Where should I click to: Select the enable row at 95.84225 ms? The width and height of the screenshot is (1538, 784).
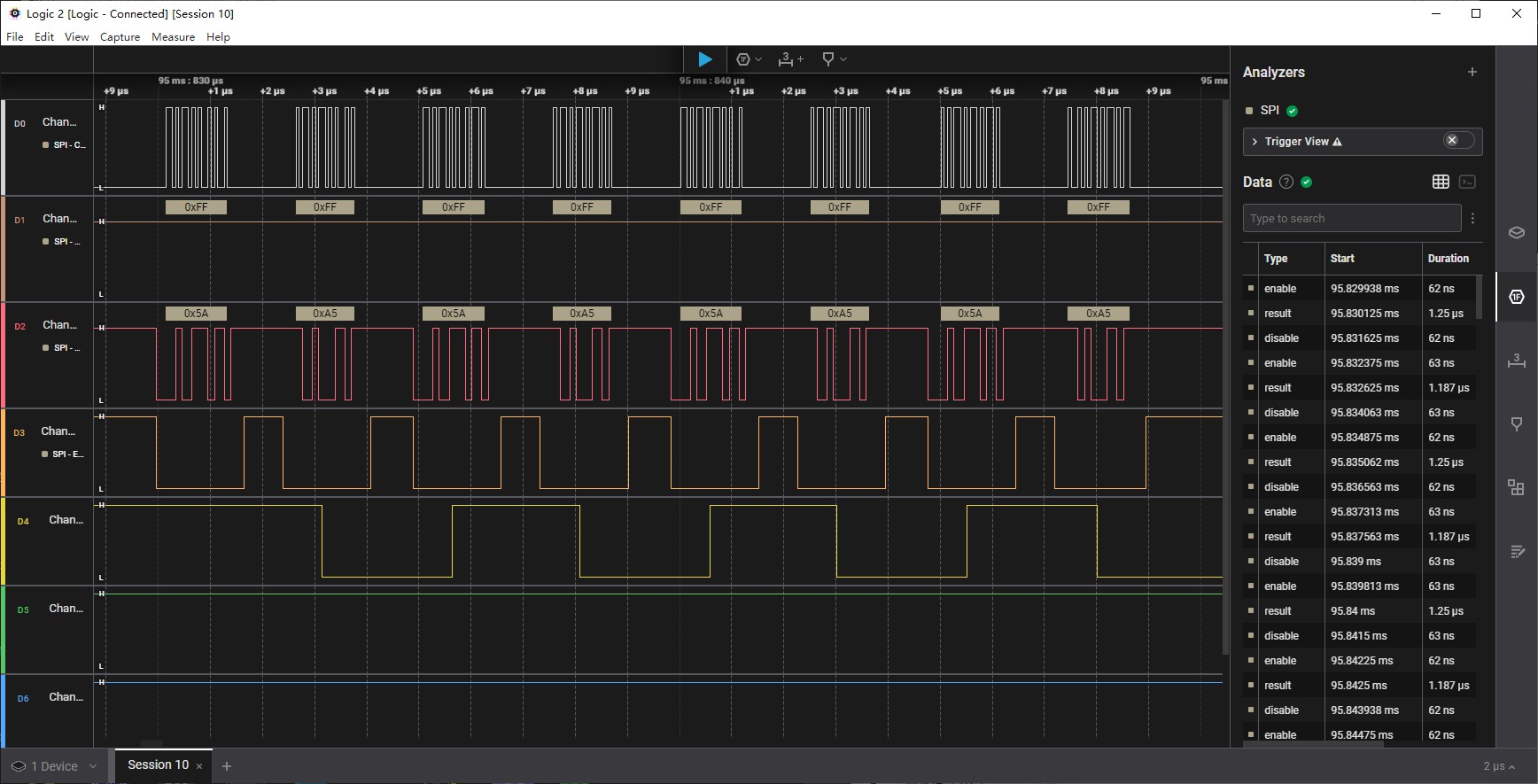click(x=1359, y=661)
